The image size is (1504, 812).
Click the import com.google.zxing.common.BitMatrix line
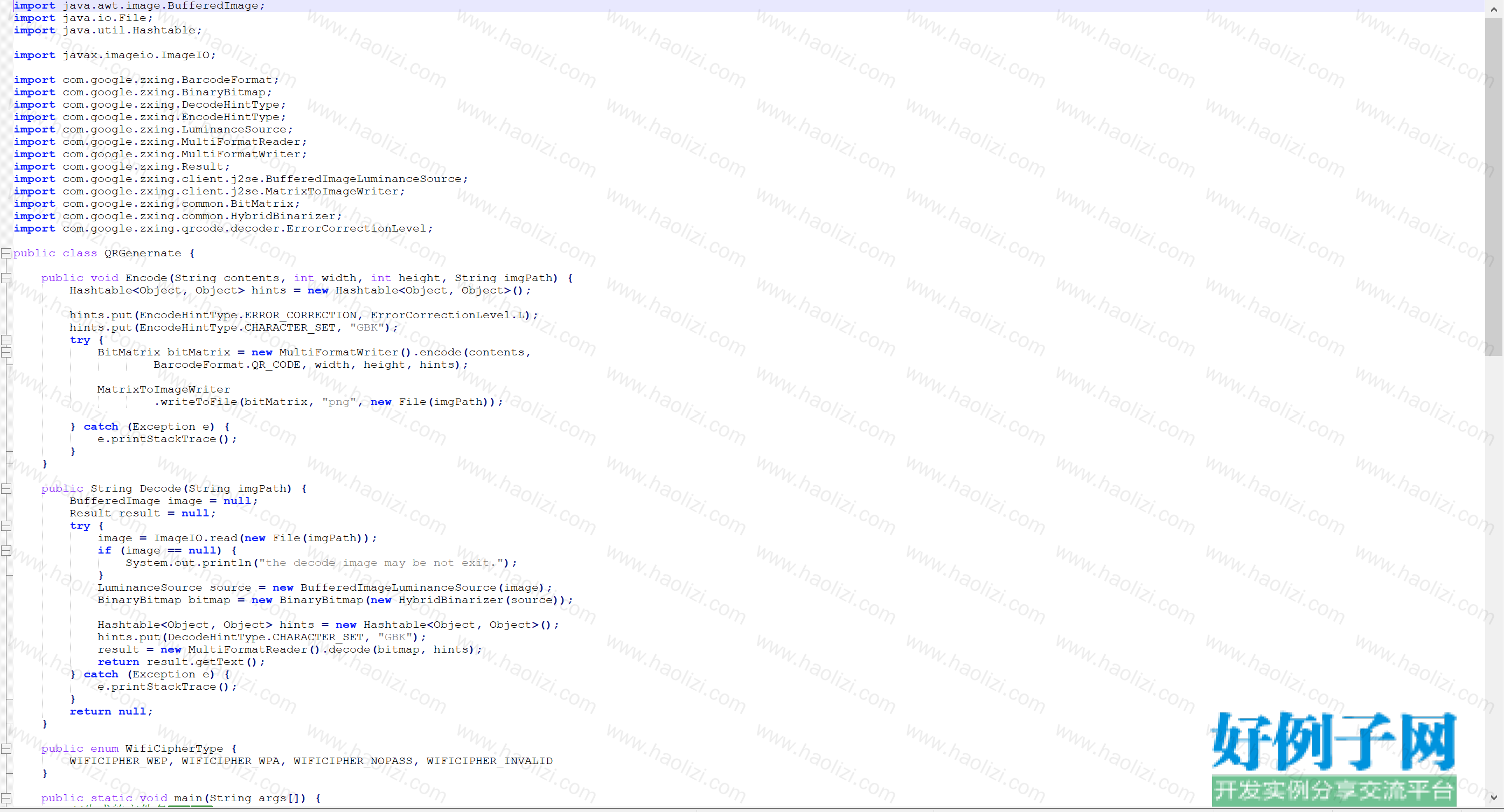coord(156,204)
